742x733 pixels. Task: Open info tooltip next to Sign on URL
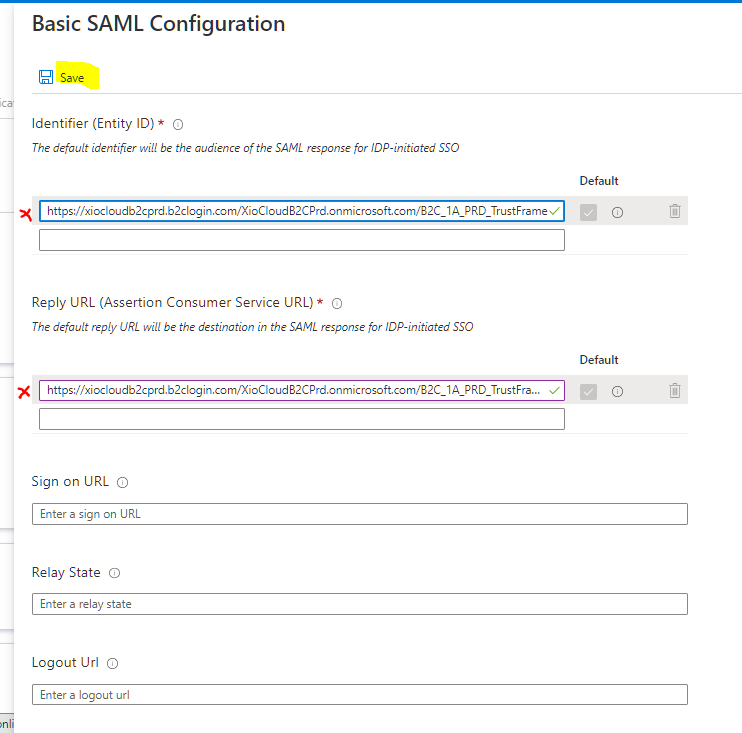pos(123,482)
